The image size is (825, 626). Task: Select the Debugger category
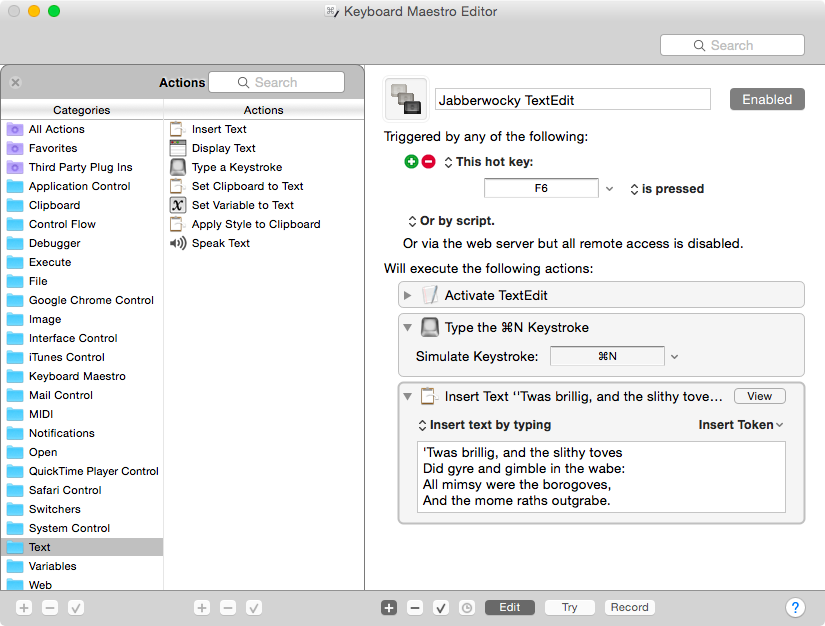pyautogui.click(x=82, y=243)
